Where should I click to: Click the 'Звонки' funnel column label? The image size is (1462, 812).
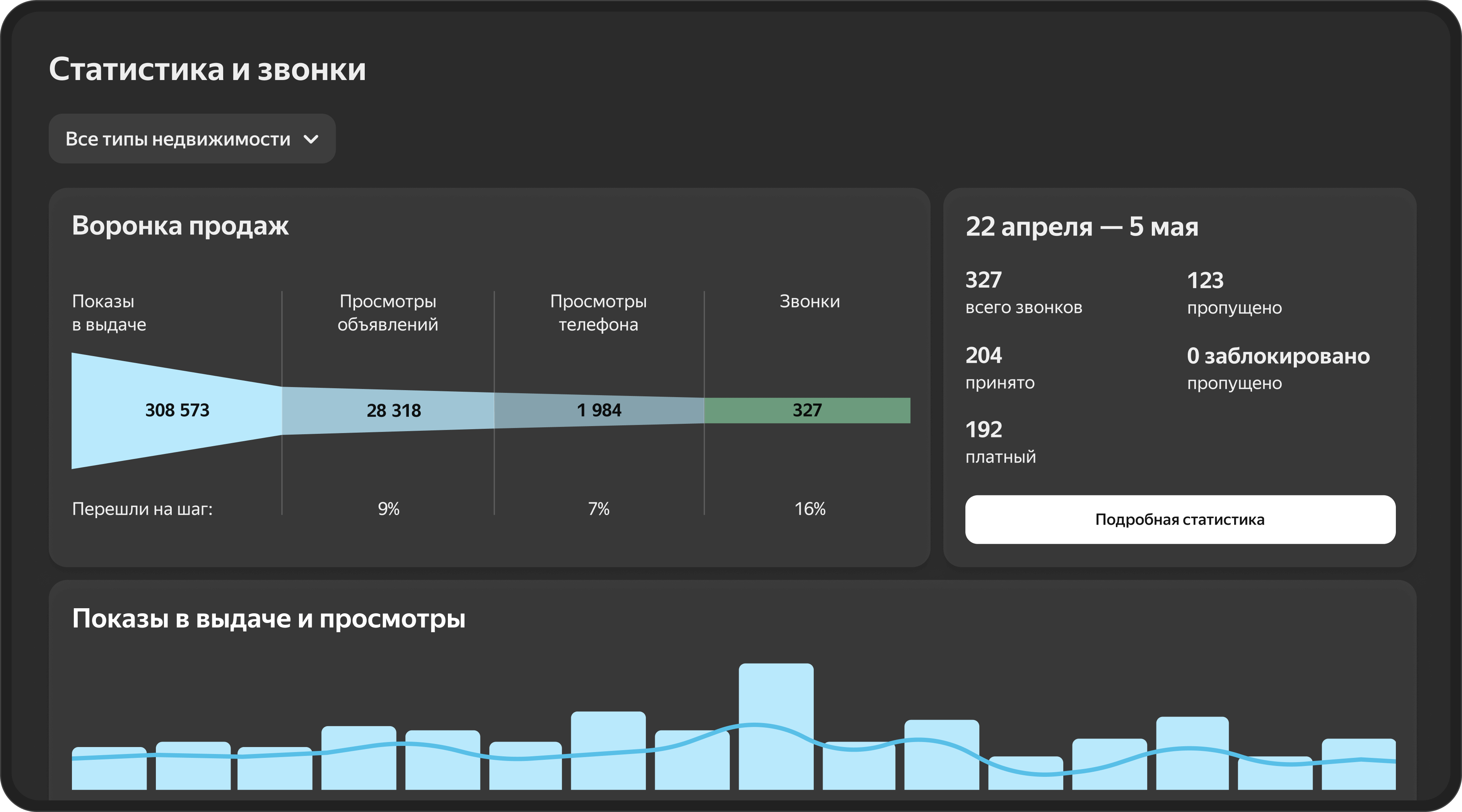tap(809, 301)
